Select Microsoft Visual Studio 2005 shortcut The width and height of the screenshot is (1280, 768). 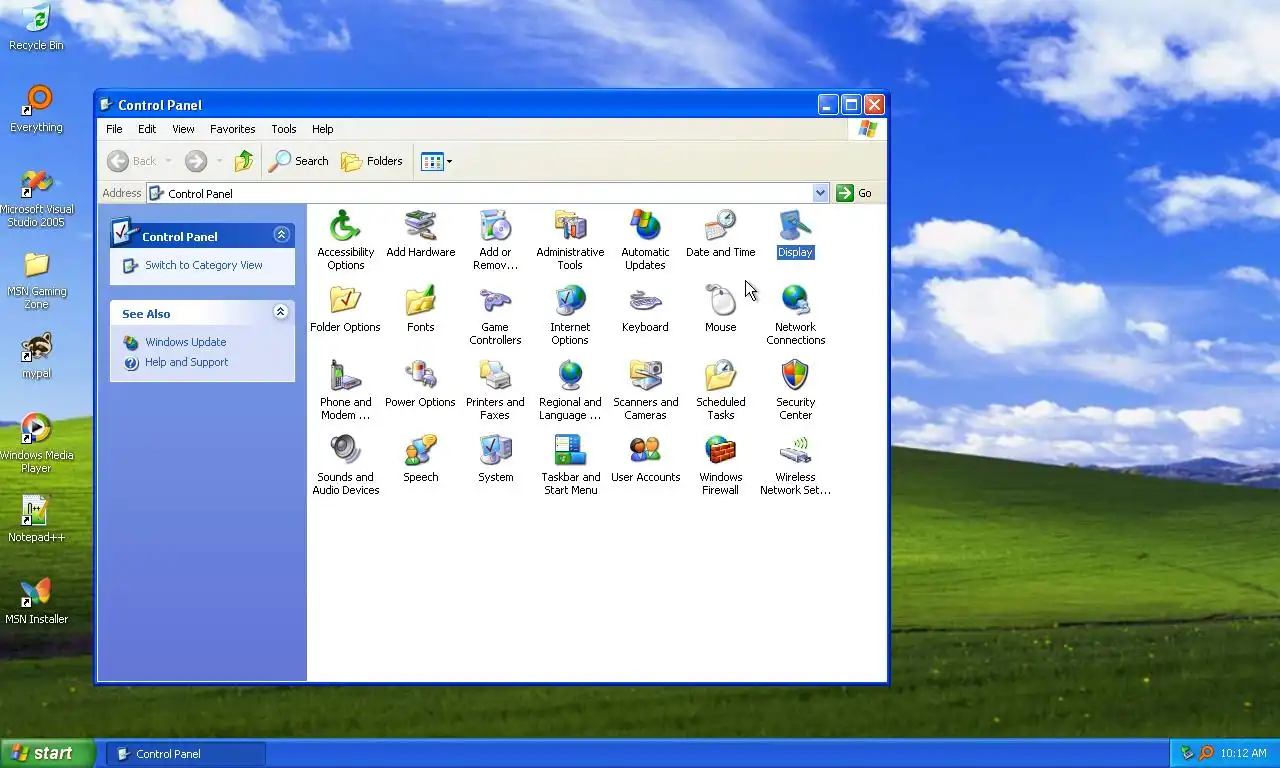click(36, 198)
